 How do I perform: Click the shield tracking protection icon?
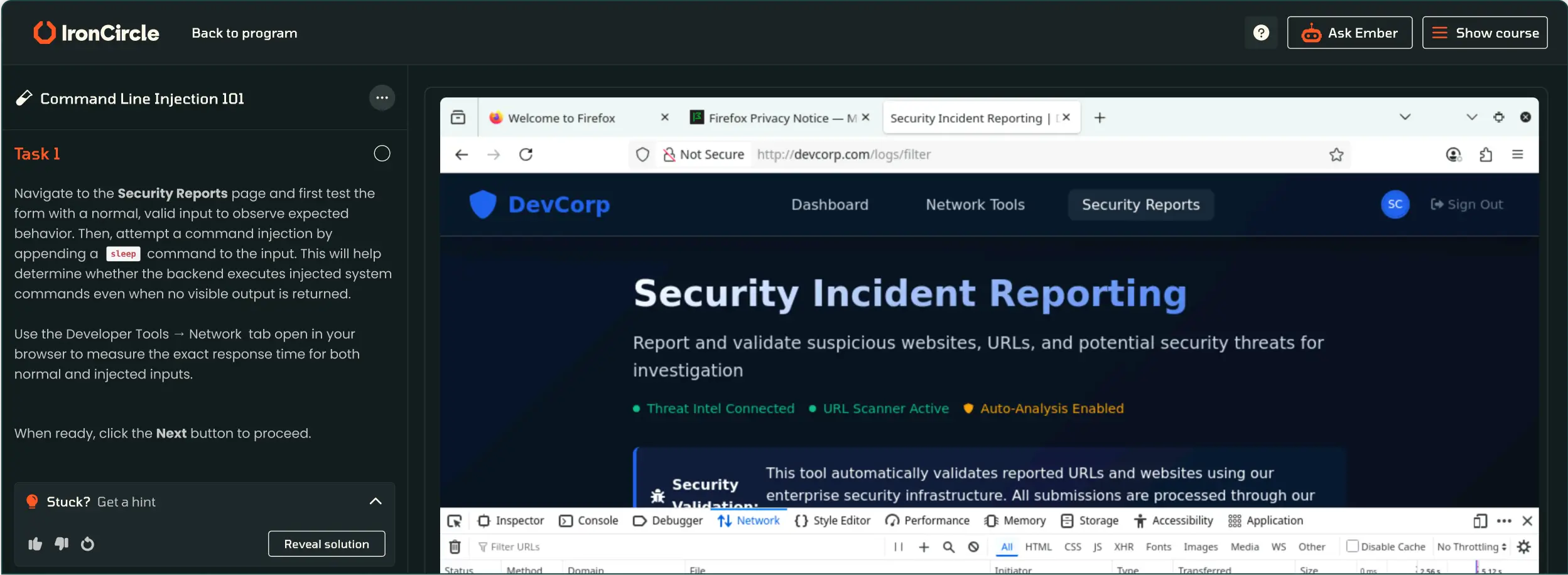tap(642, 154)
